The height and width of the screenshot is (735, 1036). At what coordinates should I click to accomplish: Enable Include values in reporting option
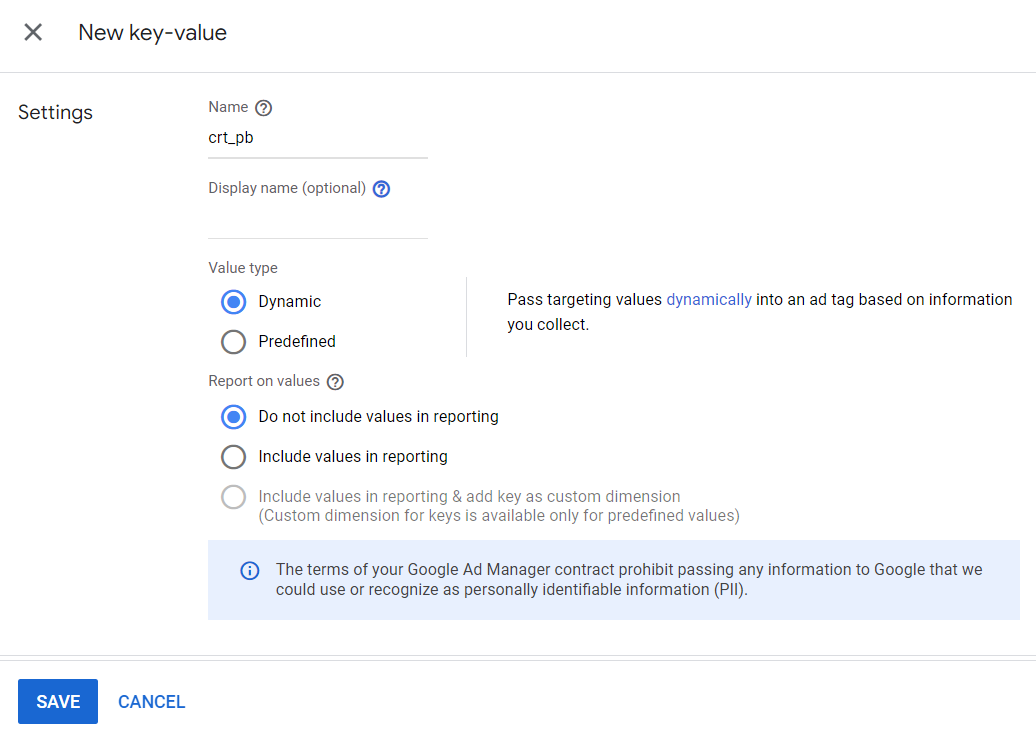click(233, 457)
